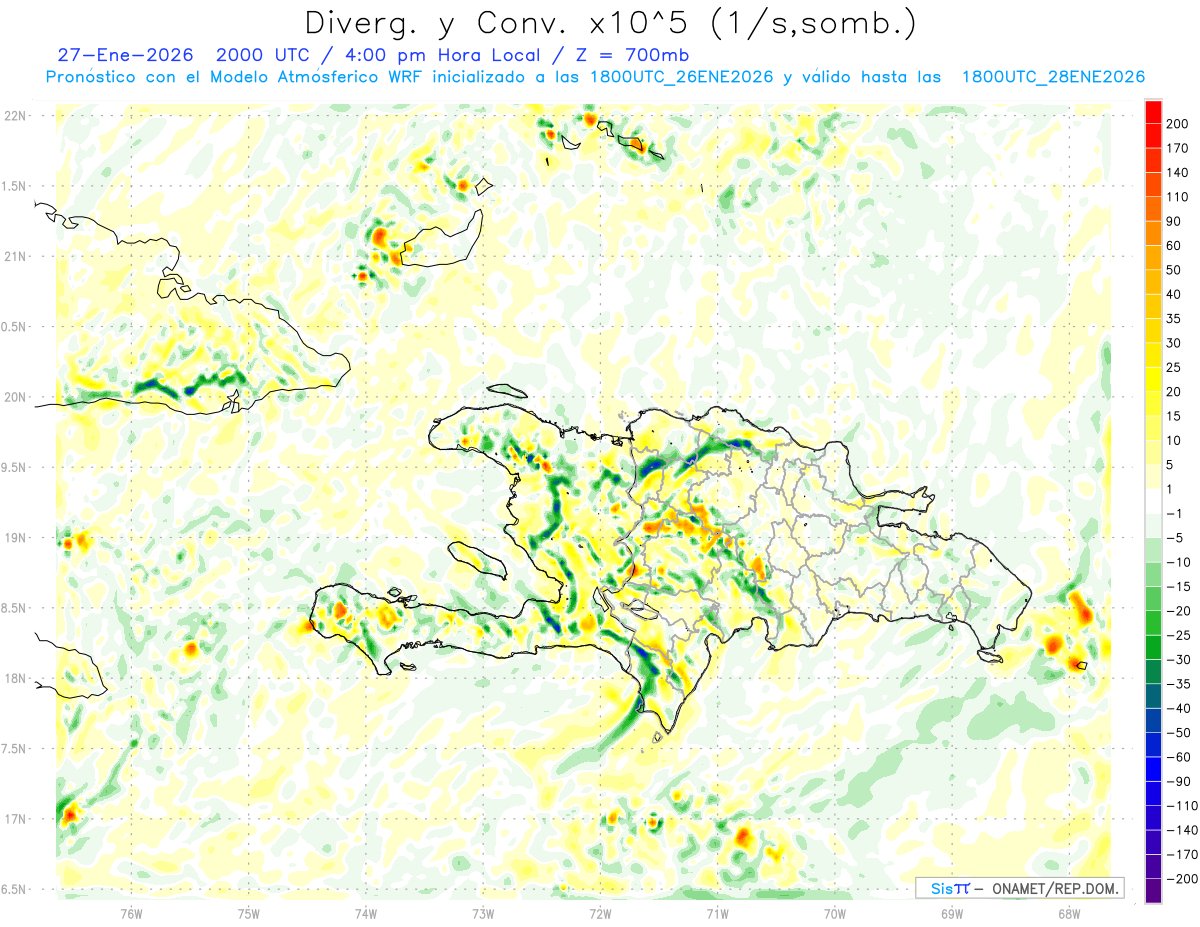
Task: Click the latitude label "18N"
Action: click(x=15, y=678)
